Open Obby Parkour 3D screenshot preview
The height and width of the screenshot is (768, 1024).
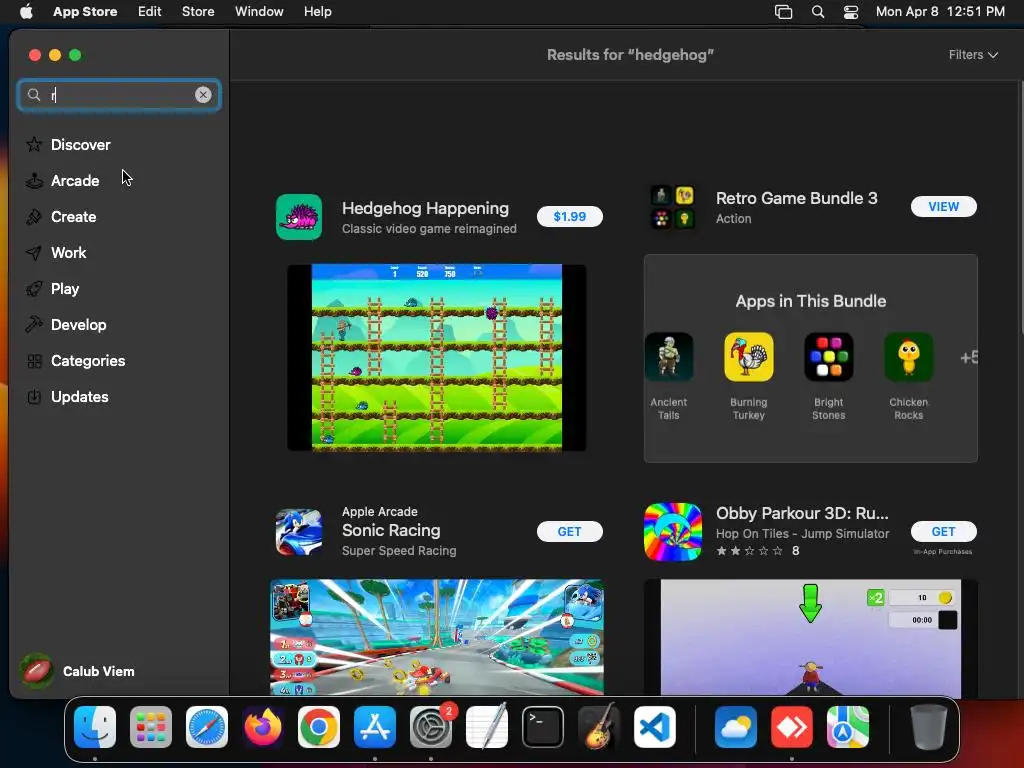click(810, 637)
